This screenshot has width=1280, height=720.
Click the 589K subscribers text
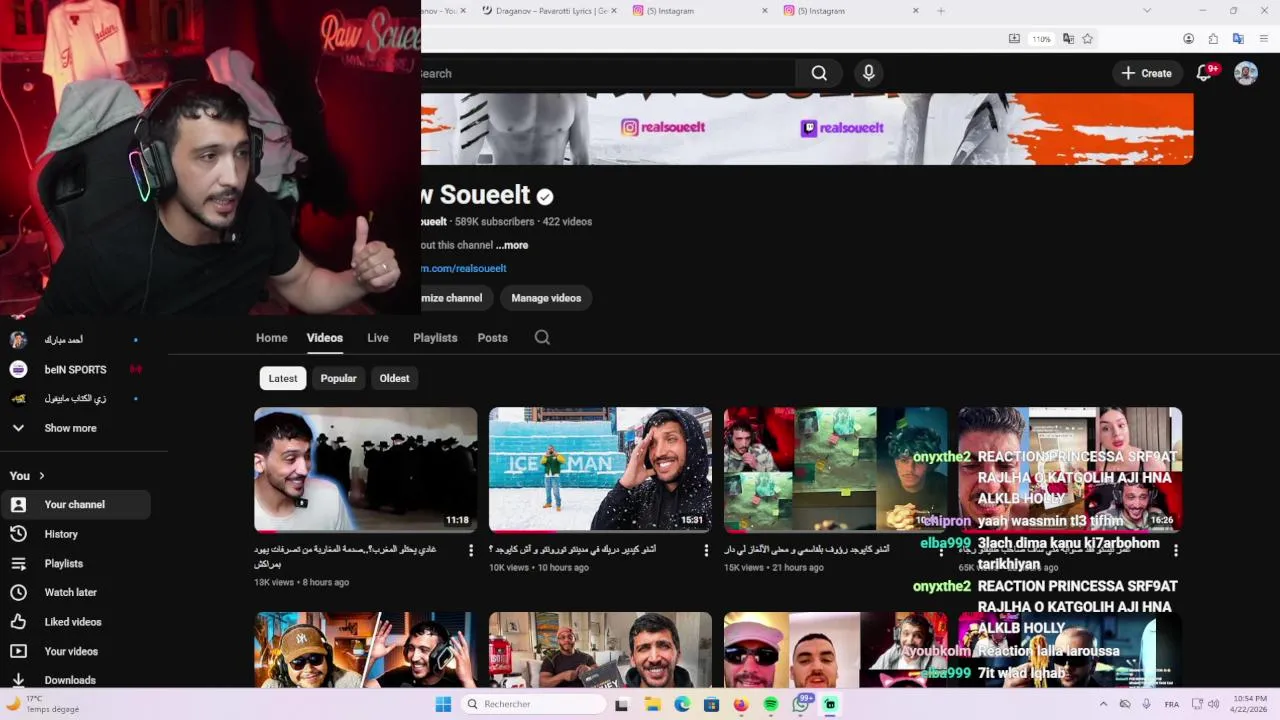click(x=494, y=222)
